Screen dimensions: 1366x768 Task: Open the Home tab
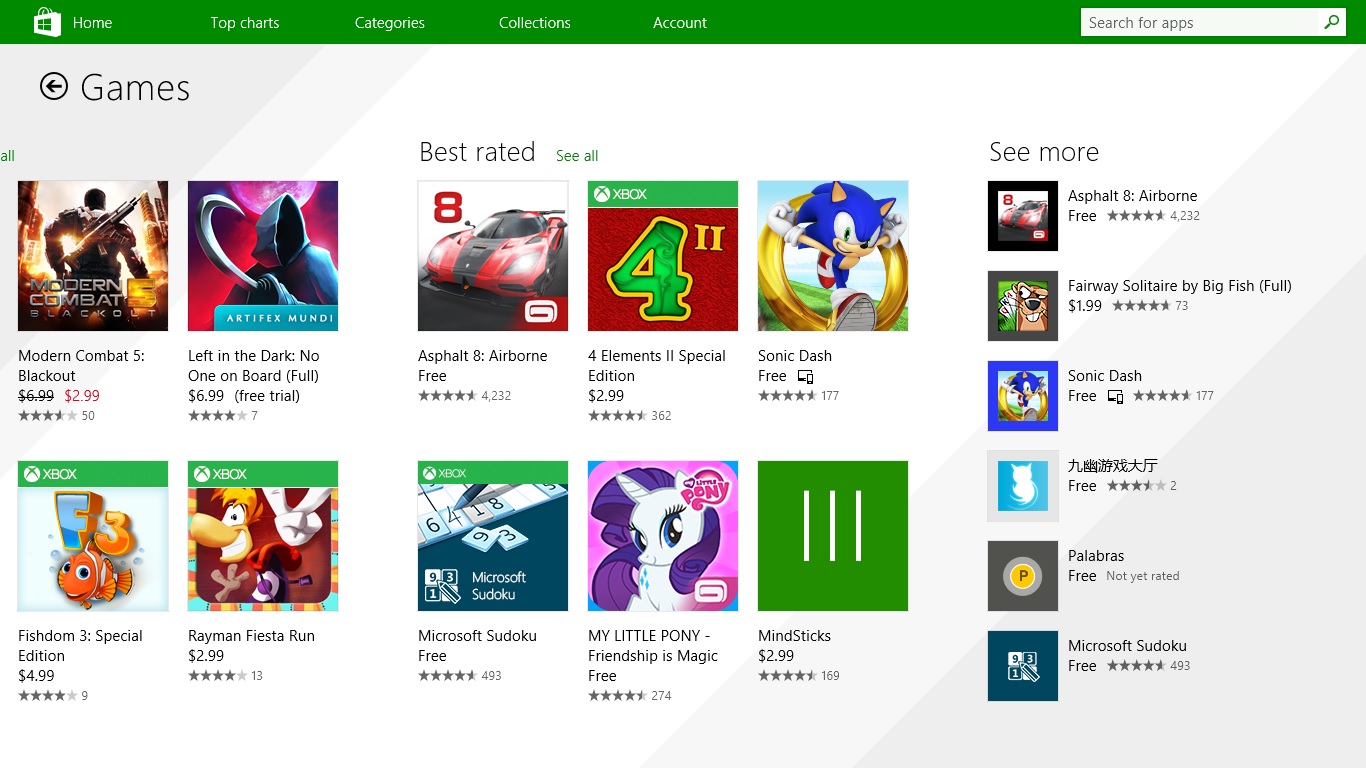(x=92, y=22)
